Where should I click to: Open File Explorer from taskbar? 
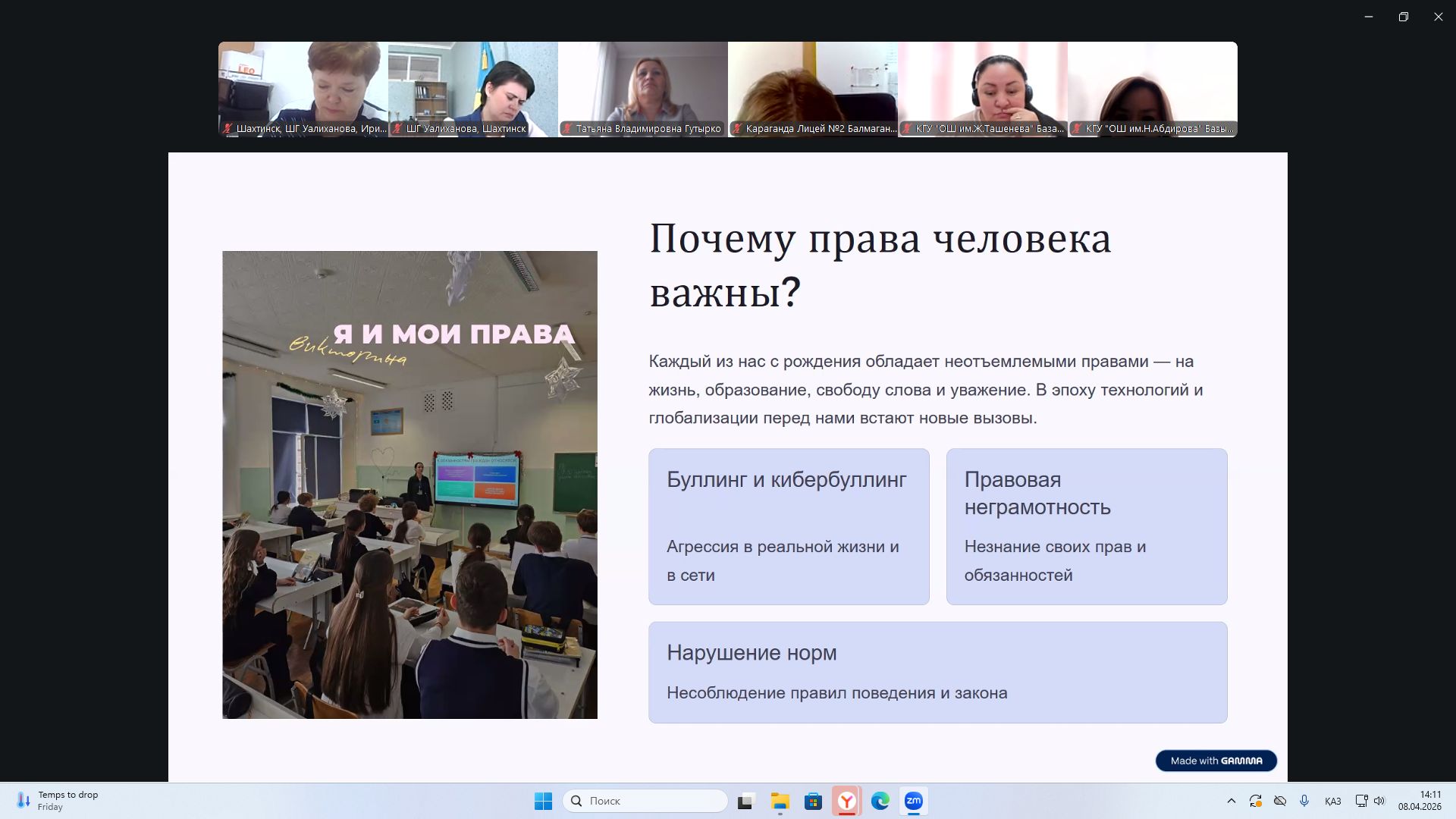pyautogui.click(x=780, y=801)
